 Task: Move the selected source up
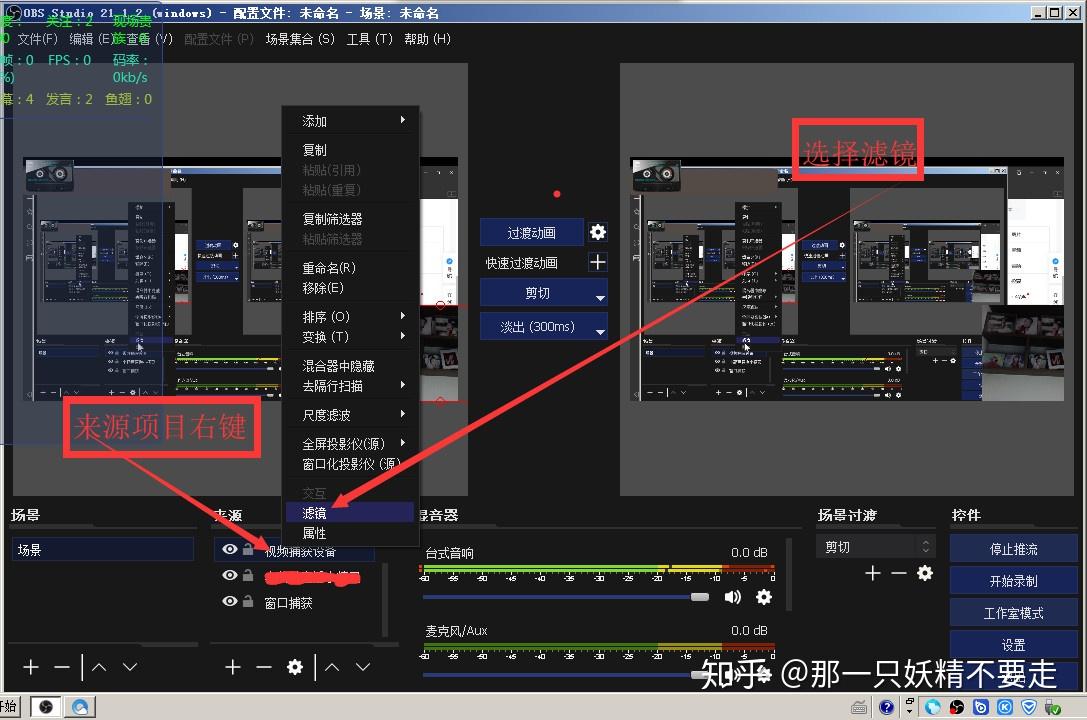tap(332, 667)
